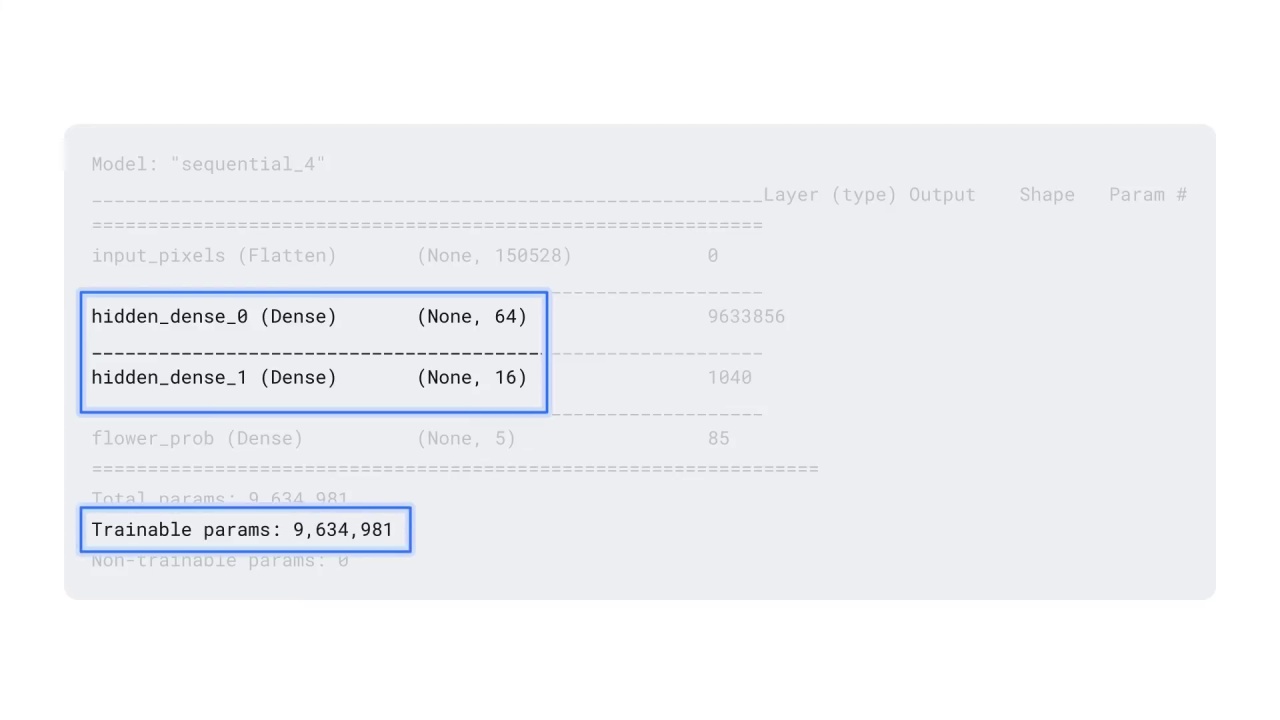Click the 9633856 parameter count
The width and height of the screenshot is (1280, 720).
click(746, 317)
